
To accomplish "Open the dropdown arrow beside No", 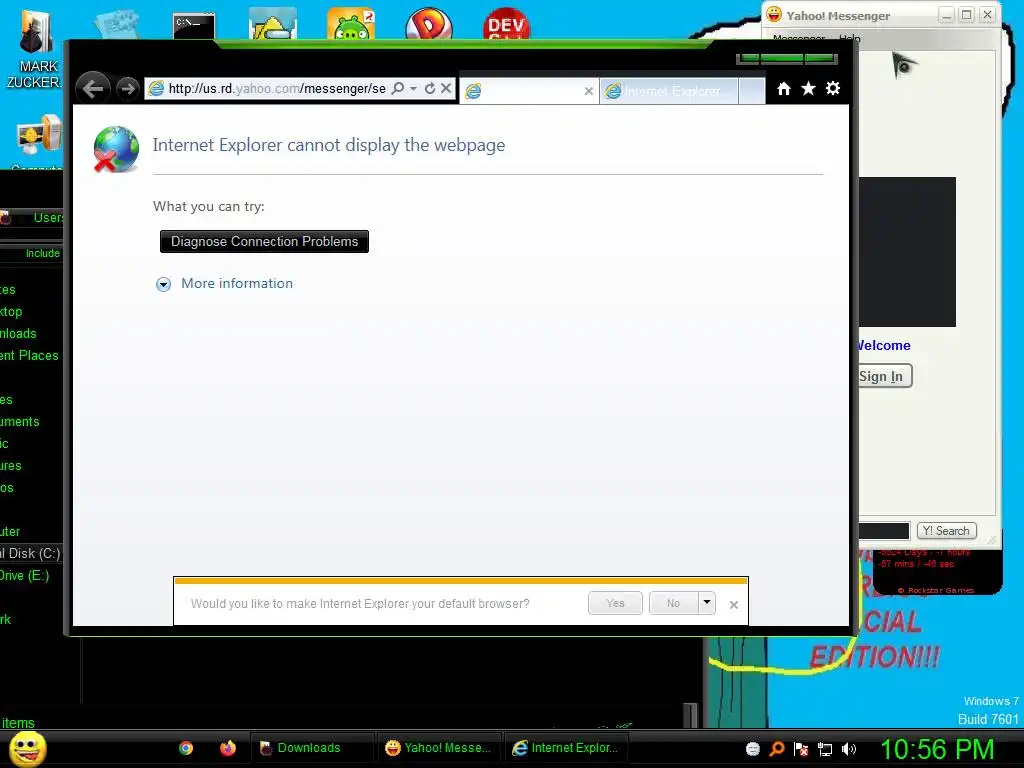I will click(x=707, y=603).
